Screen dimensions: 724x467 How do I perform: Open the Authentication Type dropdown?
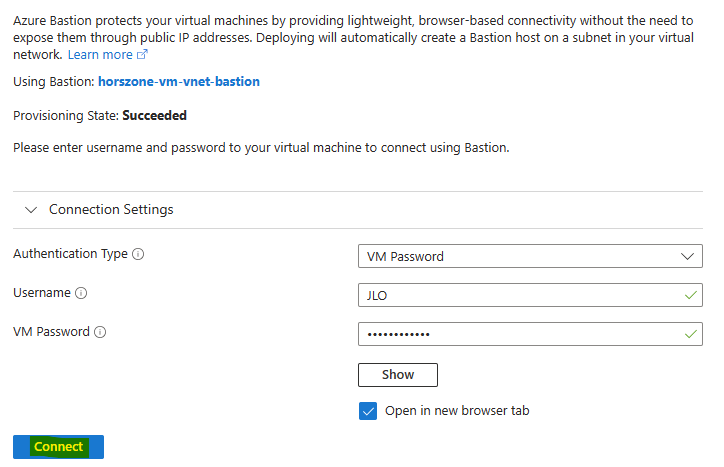tap(530, 256)
